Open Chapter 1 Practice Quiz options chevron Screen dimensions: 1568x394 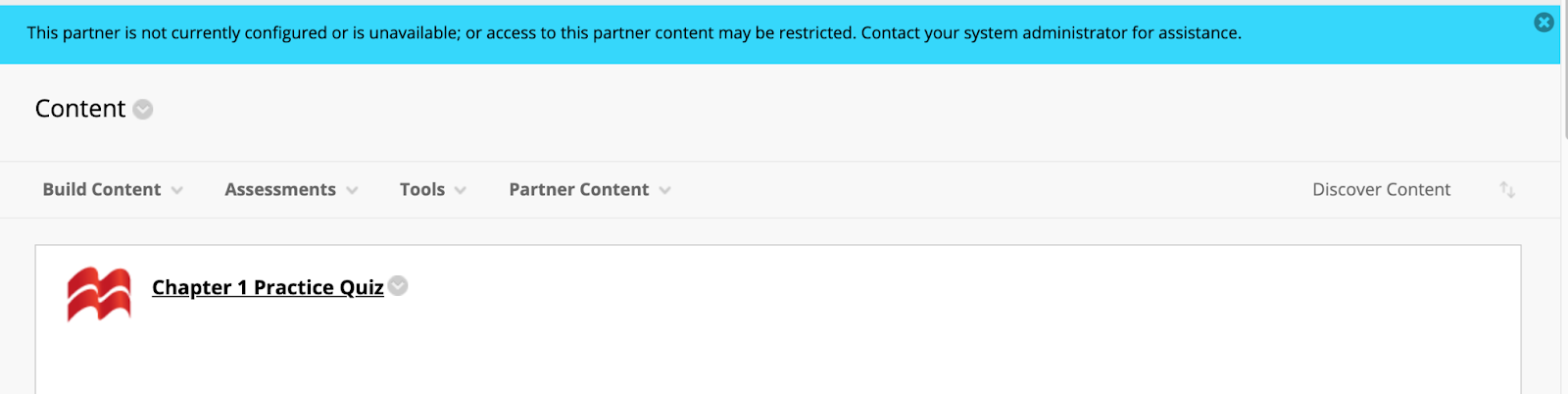click(x=398, y=285)
